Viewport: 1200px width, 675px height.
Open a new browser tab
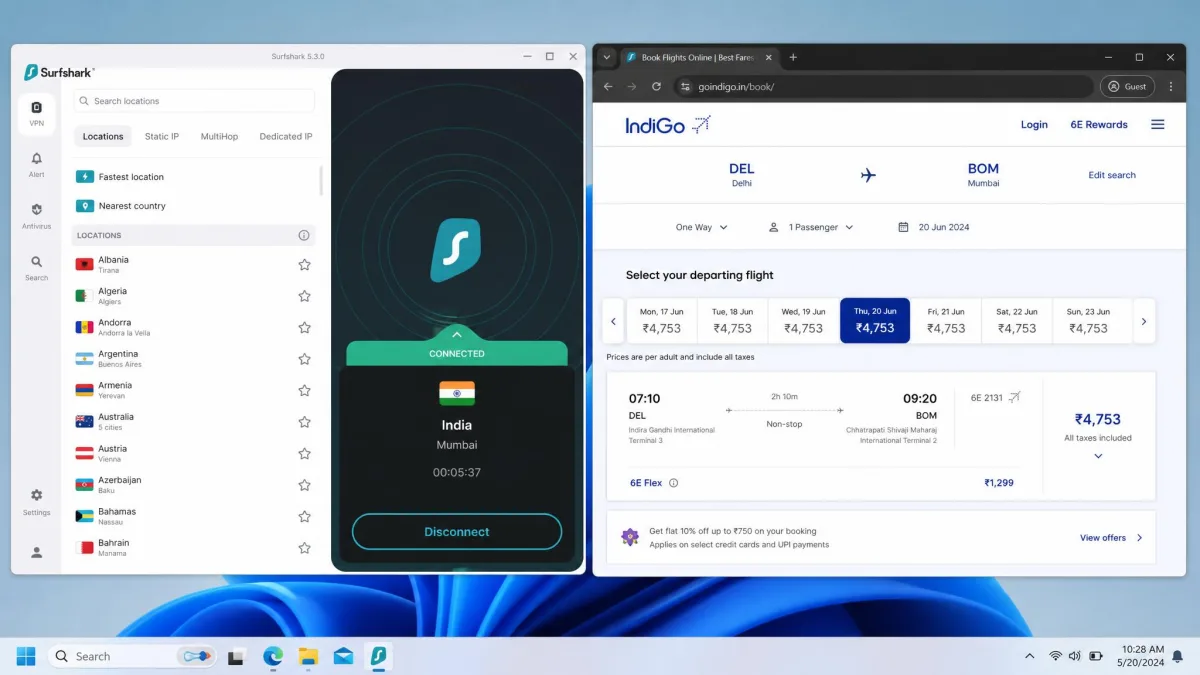click(793, 57)
